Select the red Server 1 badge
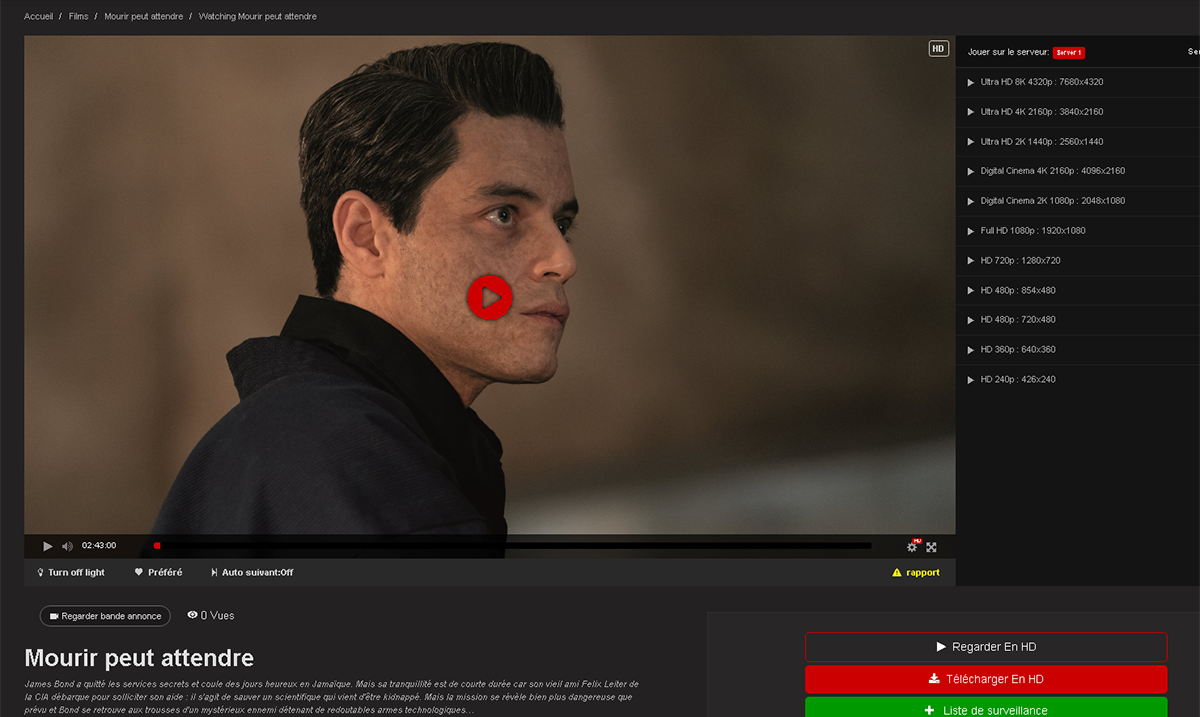 pyautogui.click(x=1068, y=52)
